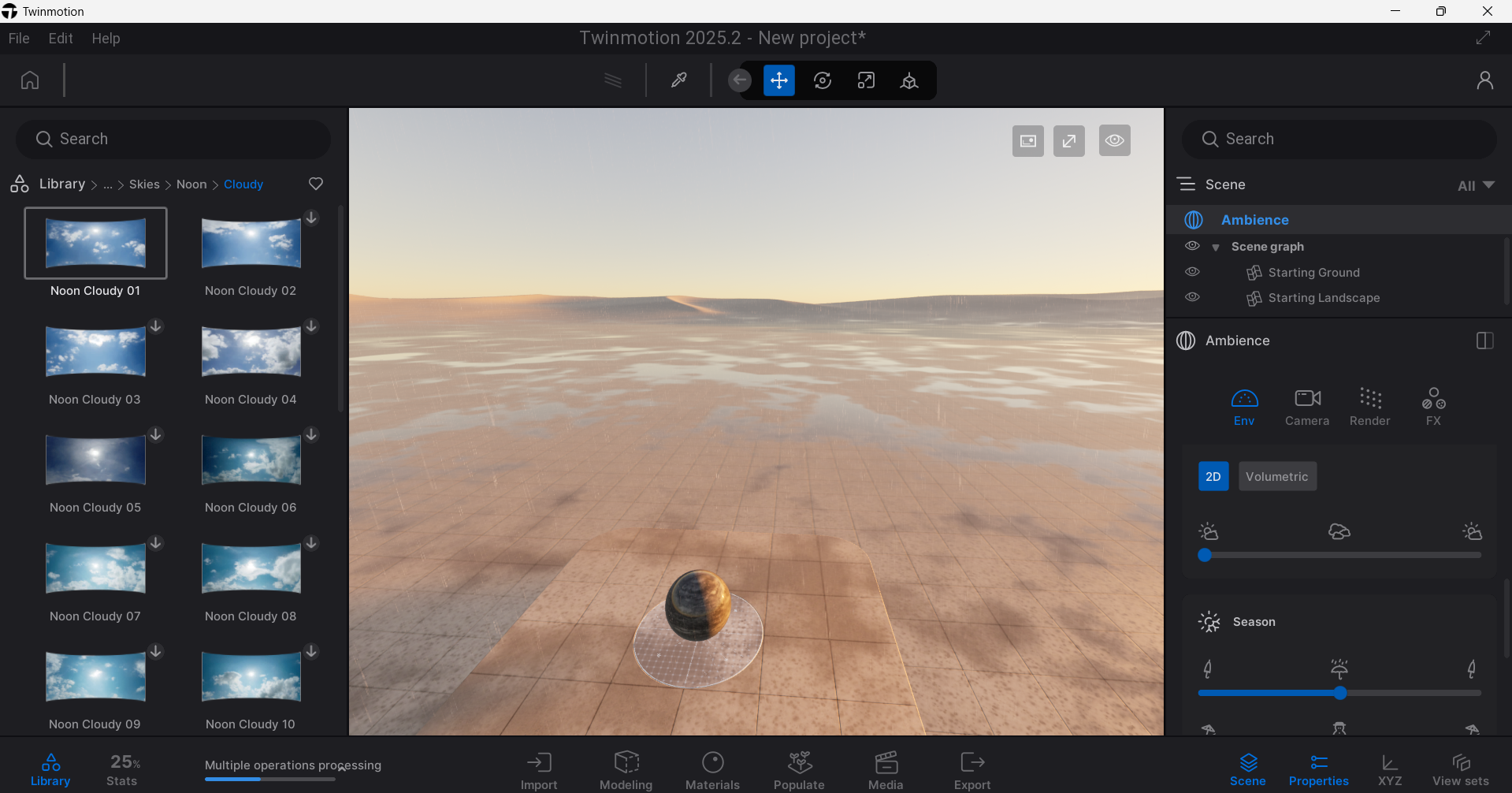Open the Home screen icon
The height and width of the screenshot is (793, 1512).
[30, 80]
